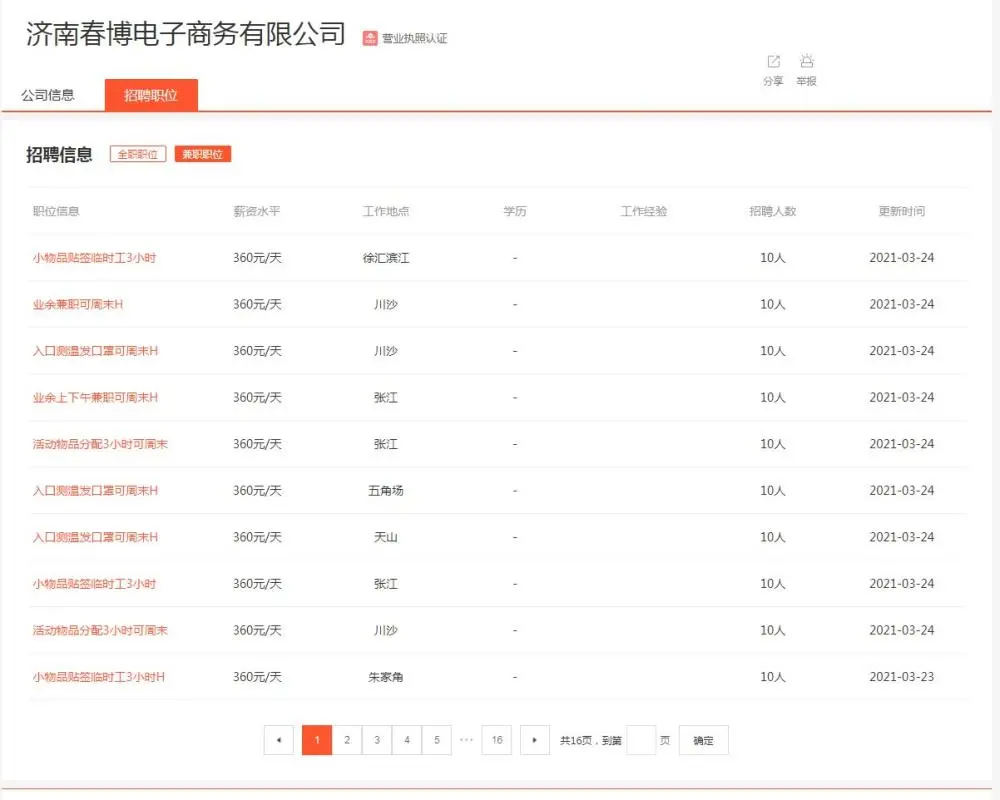Toggle the 全职职位 filter
Screen dimensions: 1000x800
(x=137, y=154)
